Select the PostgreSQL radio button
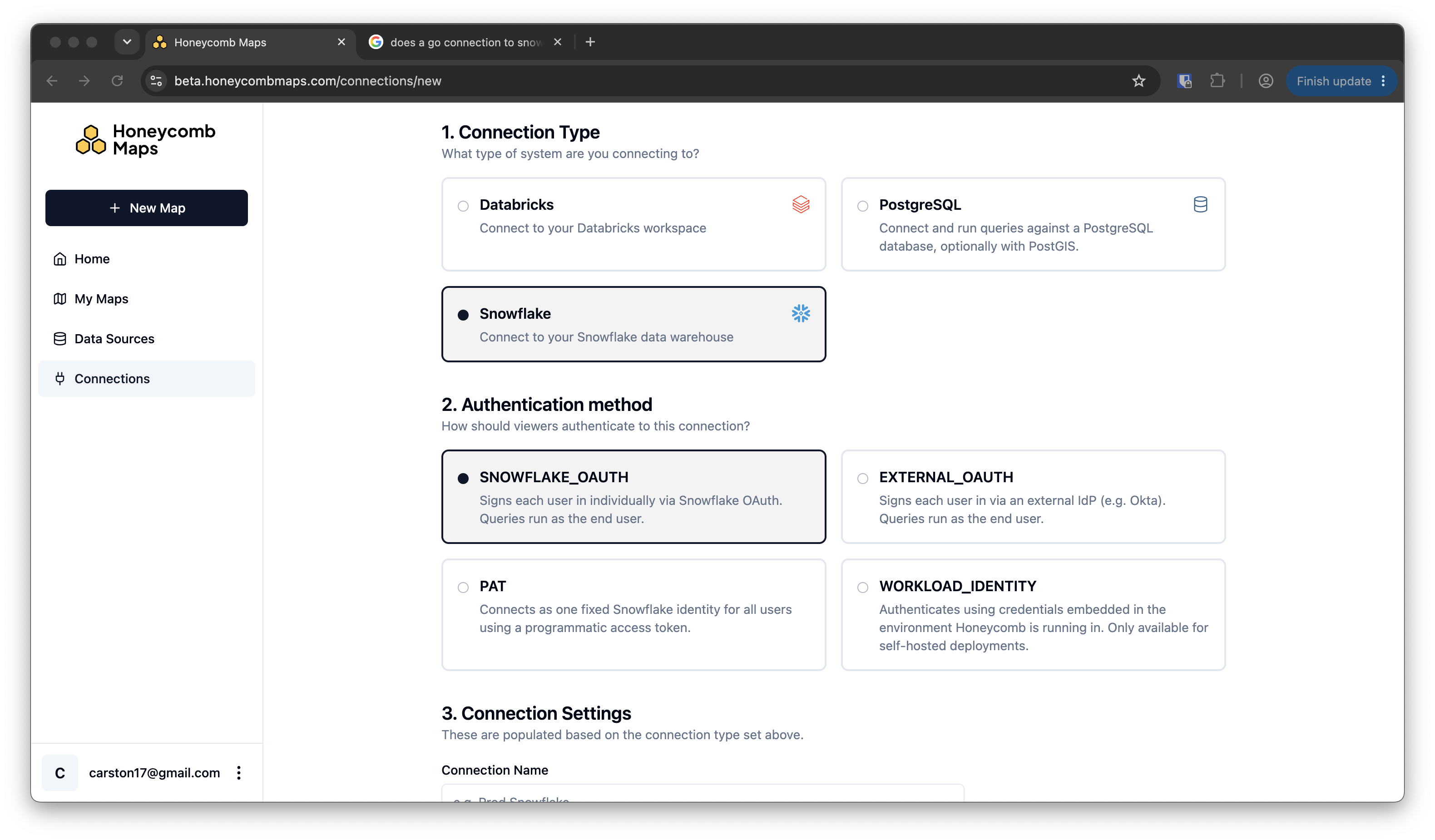The height and width of the screenshot is (840, 1435). click(x=863, y=206)
